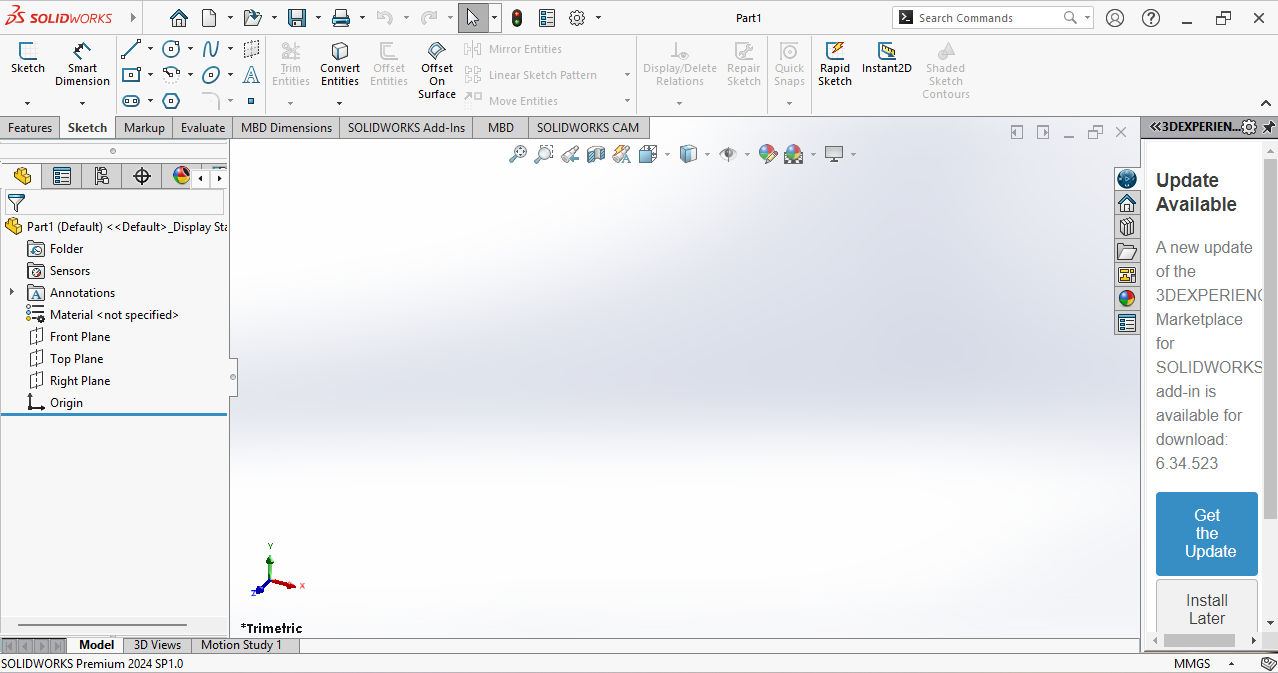Open the FeatureManager Design Tree tab
1278x673 pixels.
click(22, 177)
